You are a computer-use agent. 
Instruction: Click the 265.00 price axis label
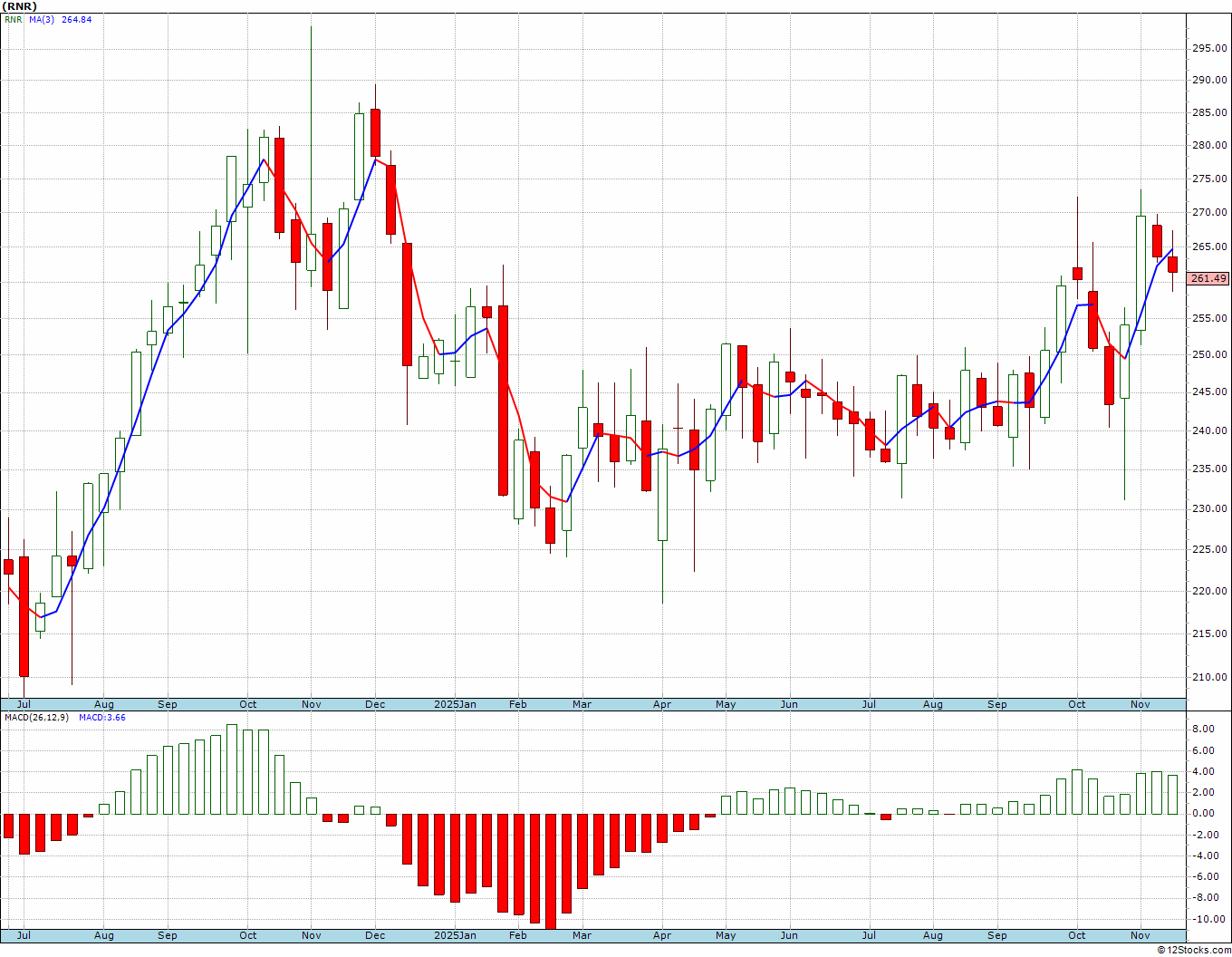1209,247
